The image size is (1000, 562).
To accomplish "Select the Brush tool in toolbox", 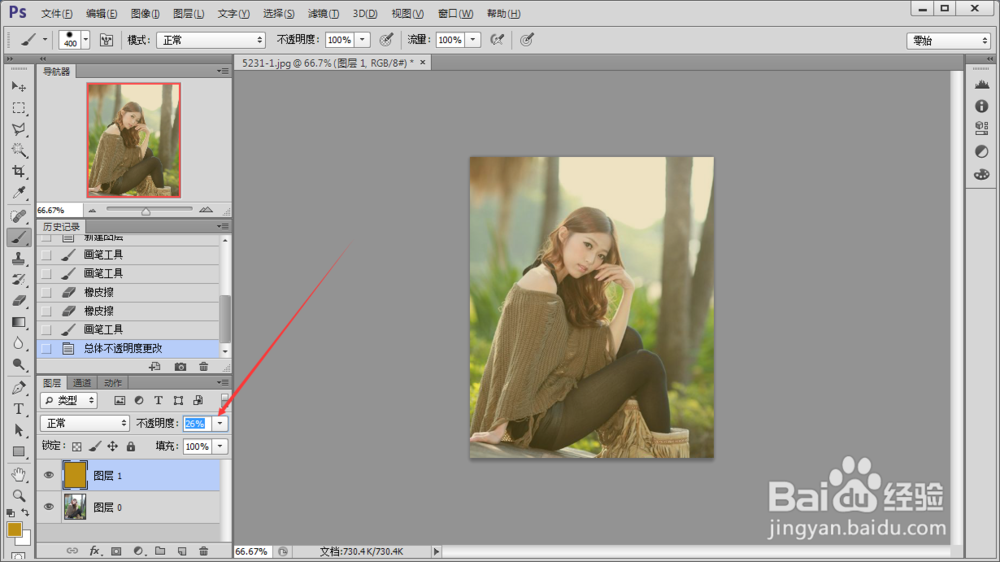I will click(x=18, y=237).
